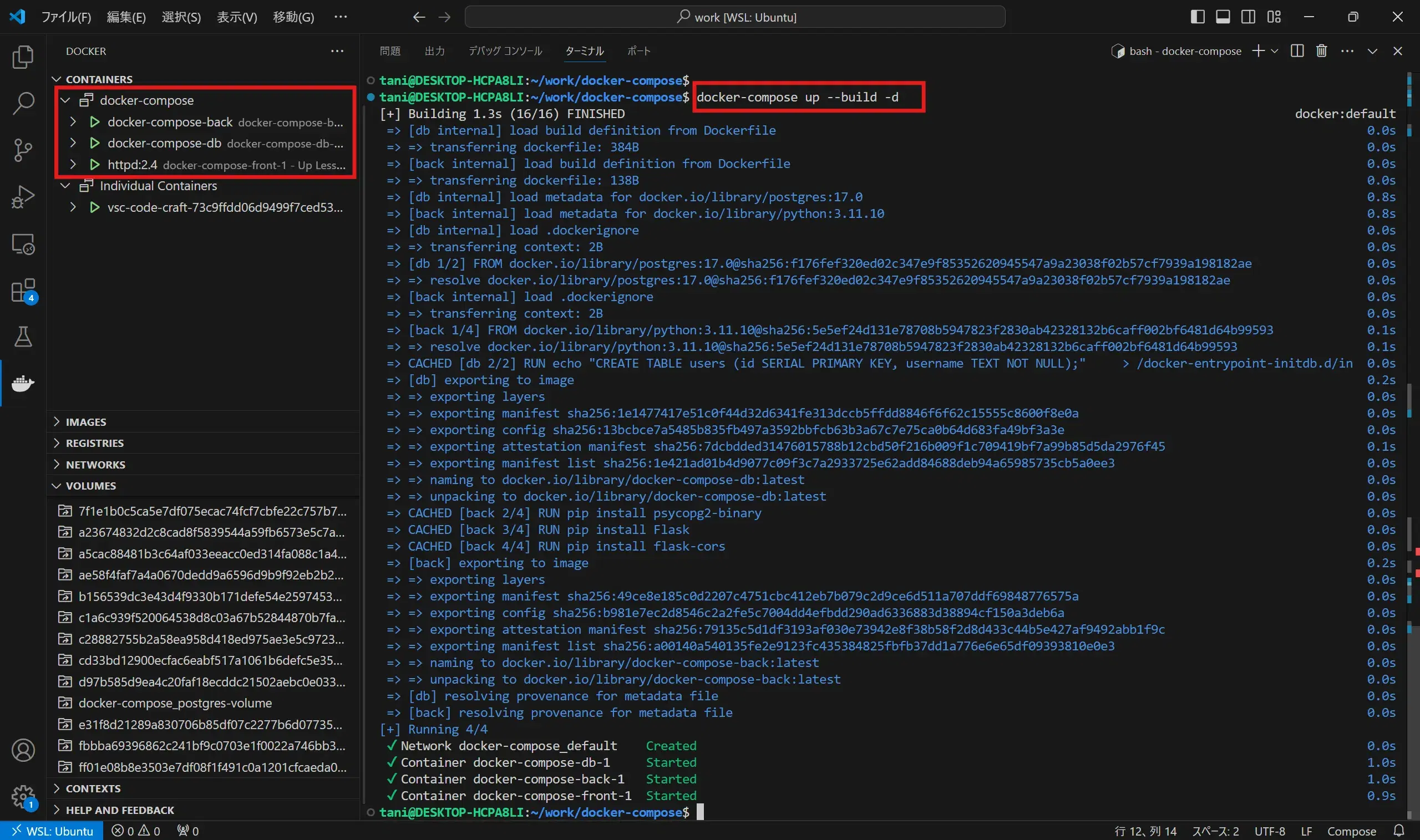Image resolution: width=1420 pixels, height=840 pixels.
Task: Kill the bash terminal with trash icon
Action: [x=1321, y=50]
